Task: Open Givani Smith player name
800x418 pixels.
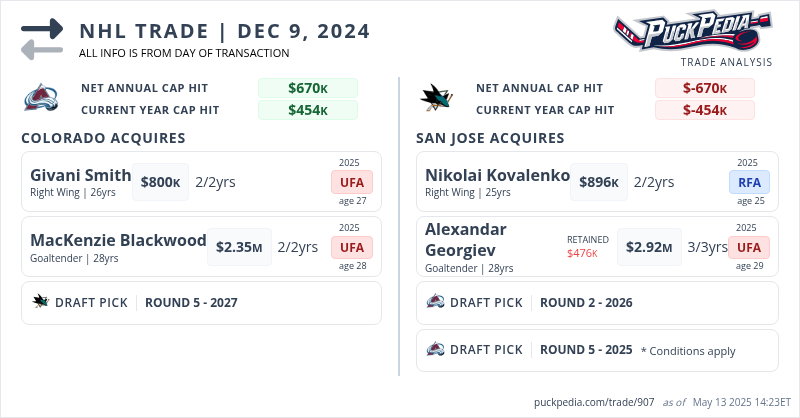Action: 81,175
